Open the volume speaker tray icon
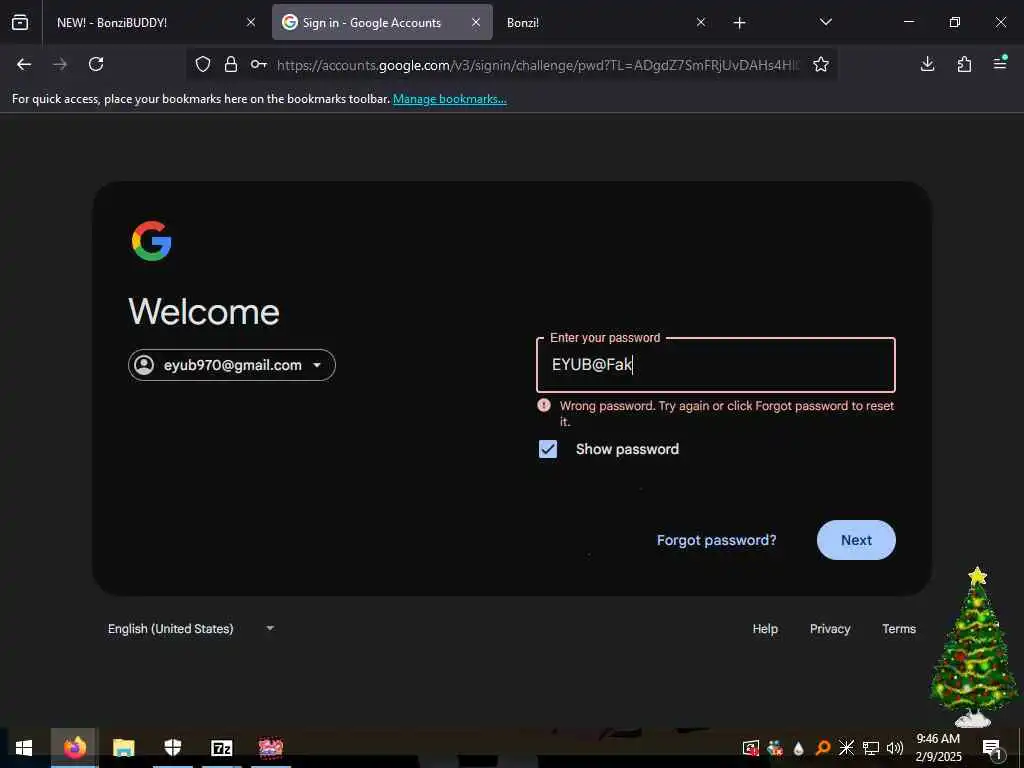 [x=895, y=748]
